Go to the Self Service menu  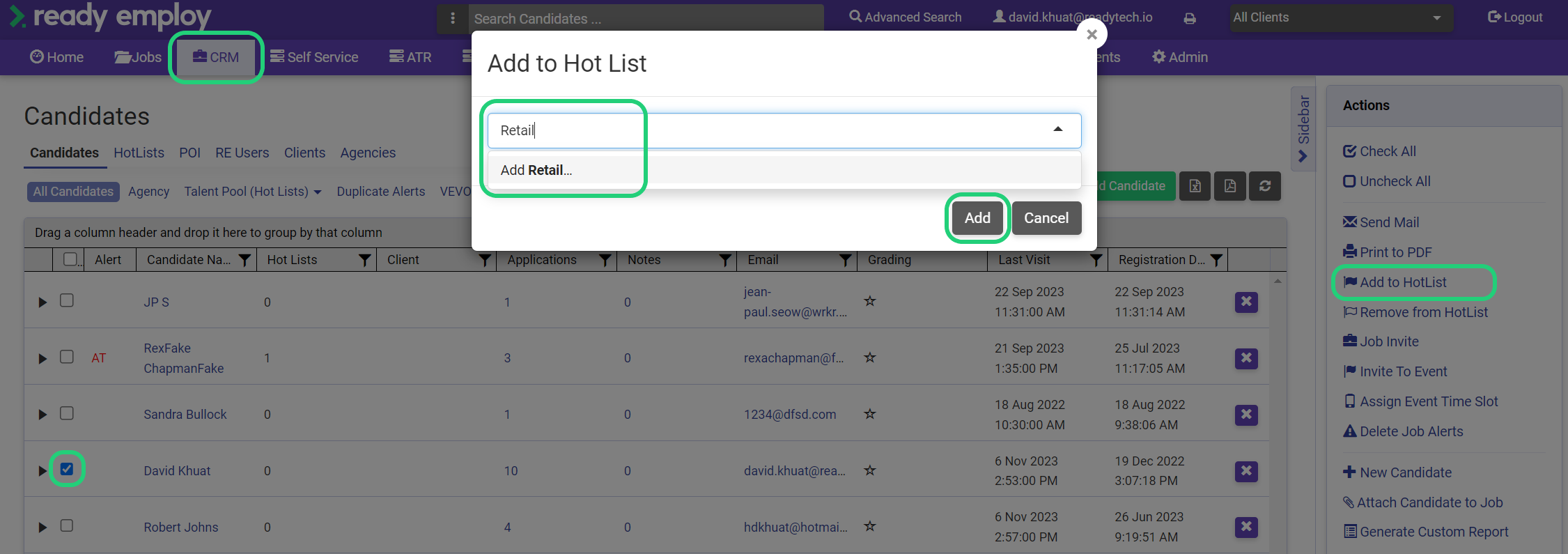[314, 57]
